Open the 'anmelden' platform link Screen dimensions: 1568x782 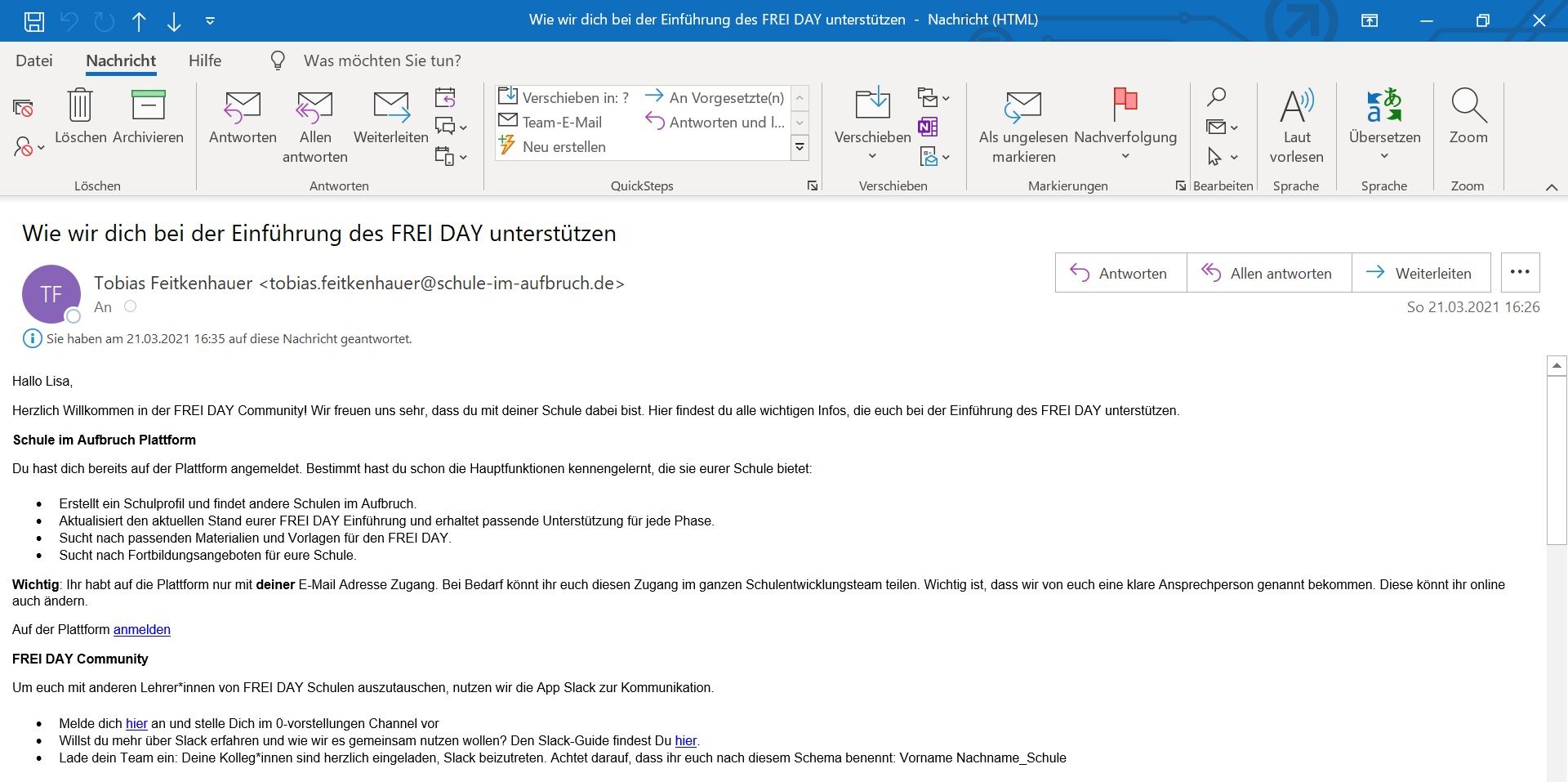pos(142,629)
